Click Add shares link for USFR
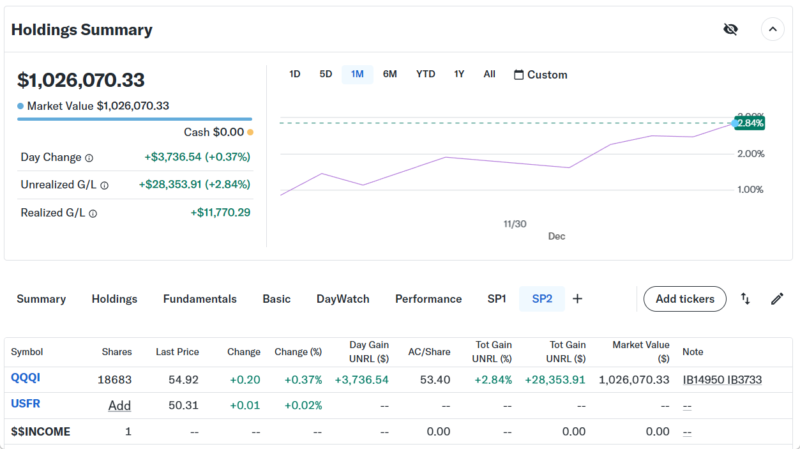 pos(120,405)
